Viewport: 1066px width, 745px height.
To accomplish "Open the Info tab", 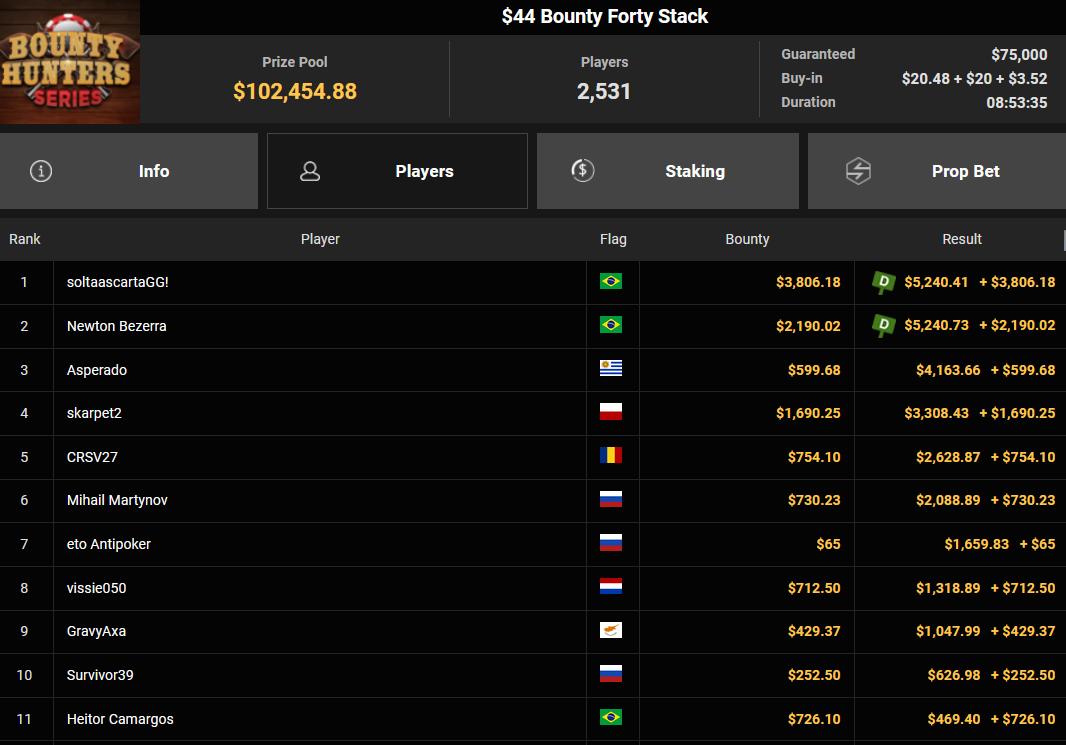I will [128, 171].
